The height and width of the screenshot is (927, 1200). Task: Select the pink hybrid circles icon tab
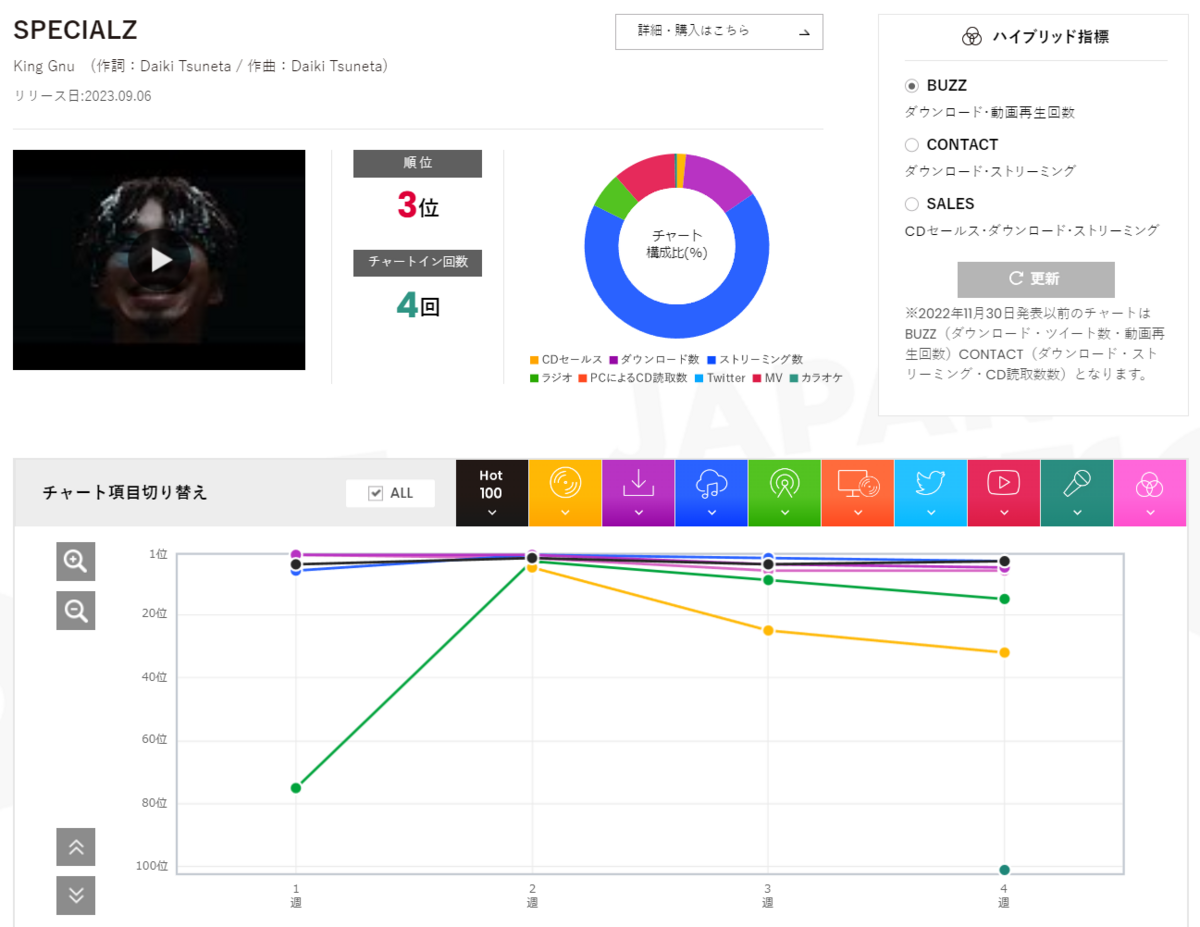(1150, 493)
